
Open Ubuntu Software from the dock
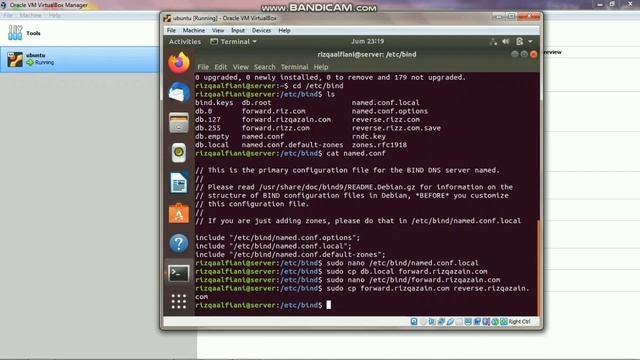click(x=179, y=213)
